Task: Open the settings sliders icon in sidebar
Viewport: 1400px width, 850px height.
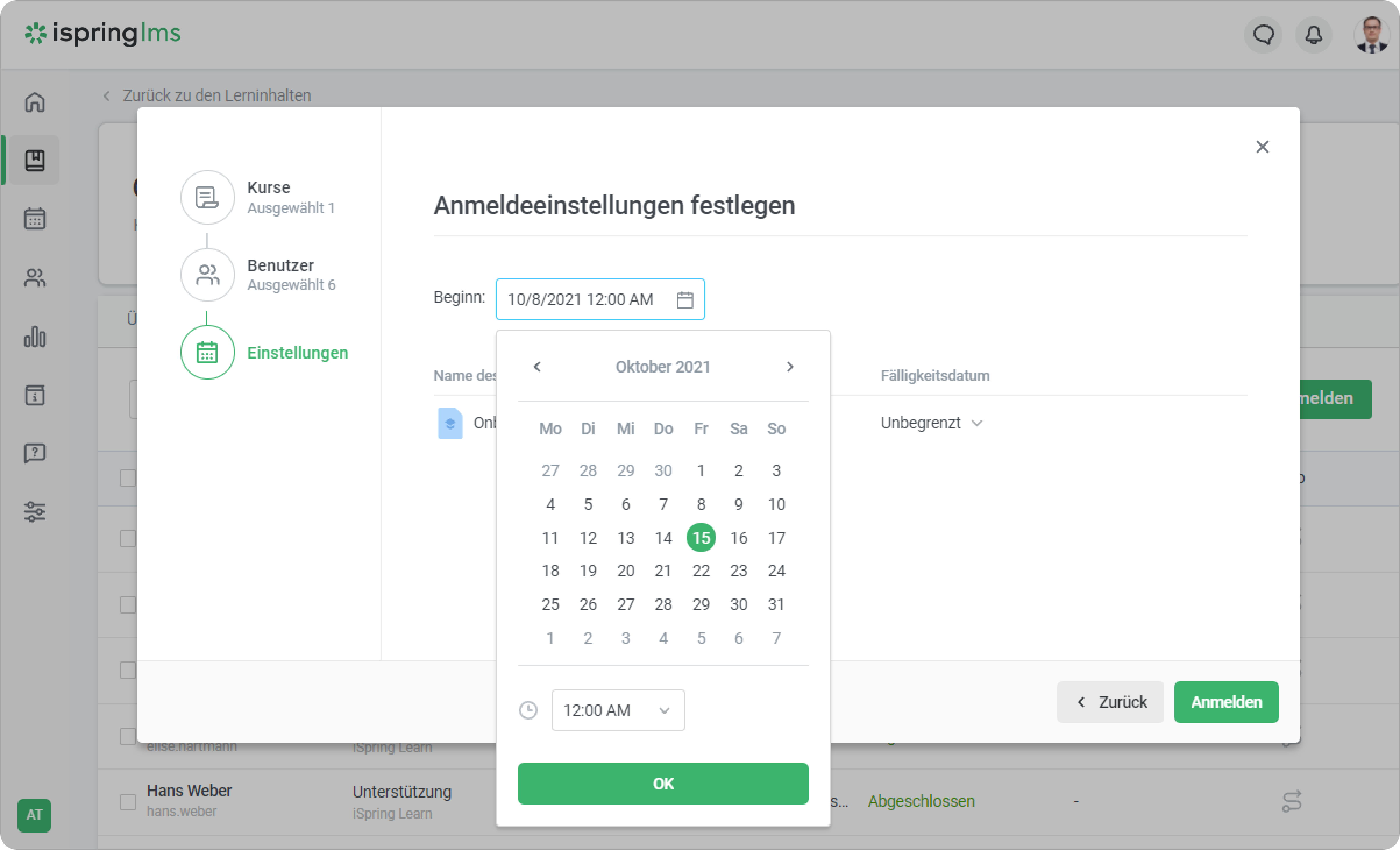Action: click(35, 512)
